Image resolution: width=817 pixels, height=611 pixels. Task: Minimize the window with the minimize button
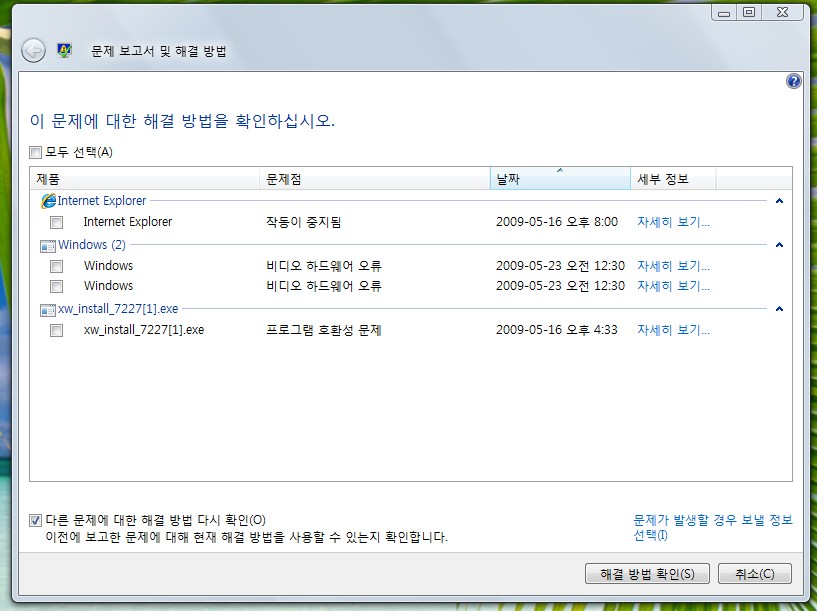point(724,12)
